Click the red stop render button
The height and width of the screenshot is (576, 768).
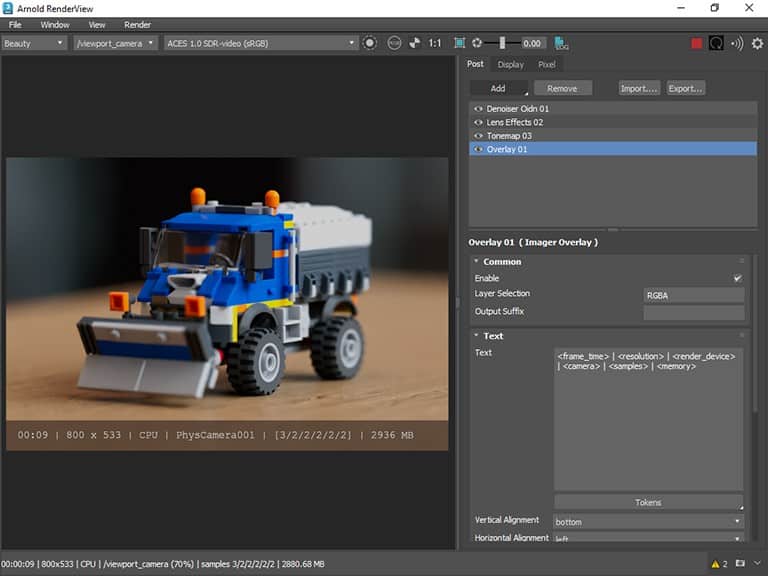[x=696, y=44]
